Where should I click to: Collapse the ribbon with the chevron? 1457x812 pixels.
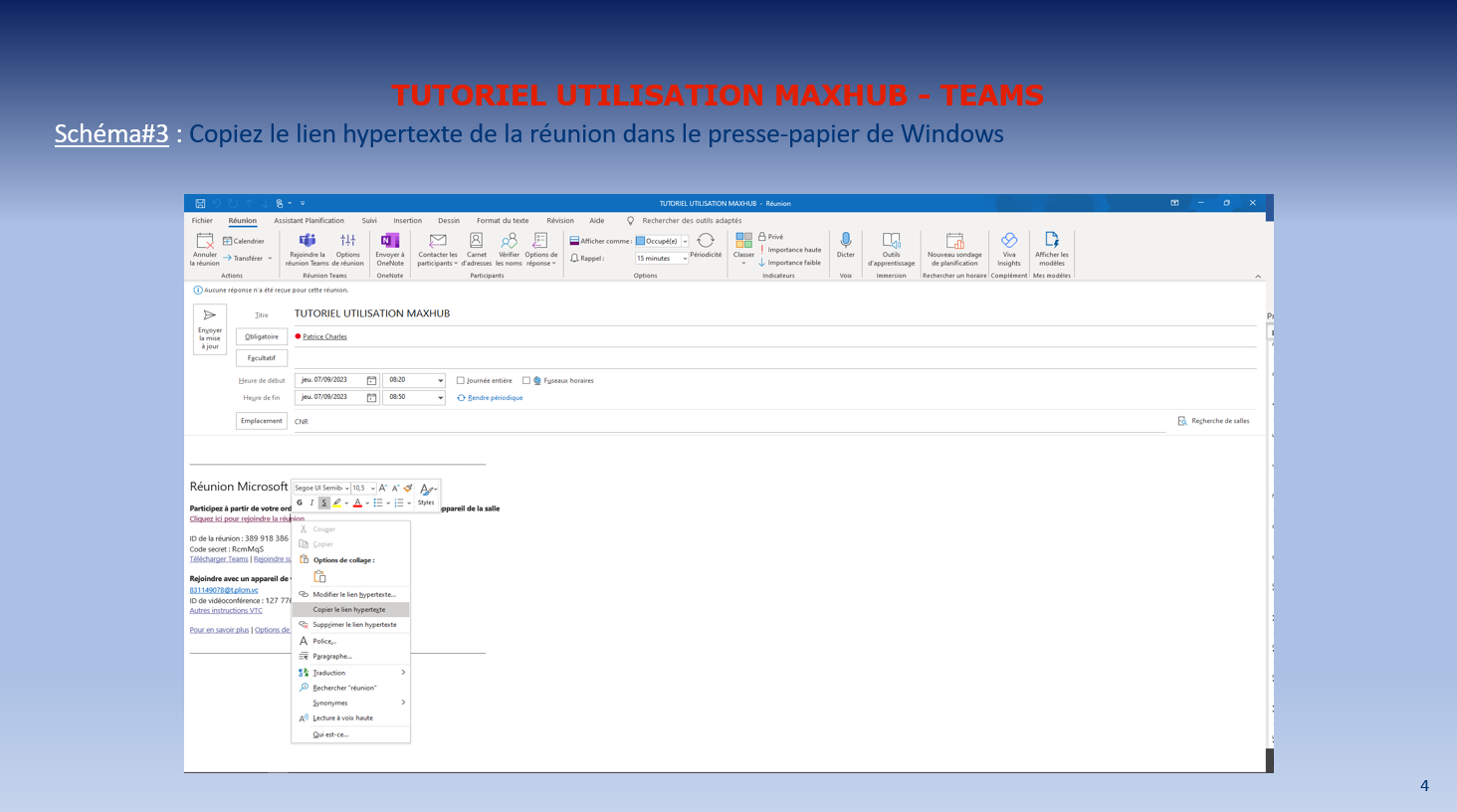pyautogui.click(x=1258, y=277)
